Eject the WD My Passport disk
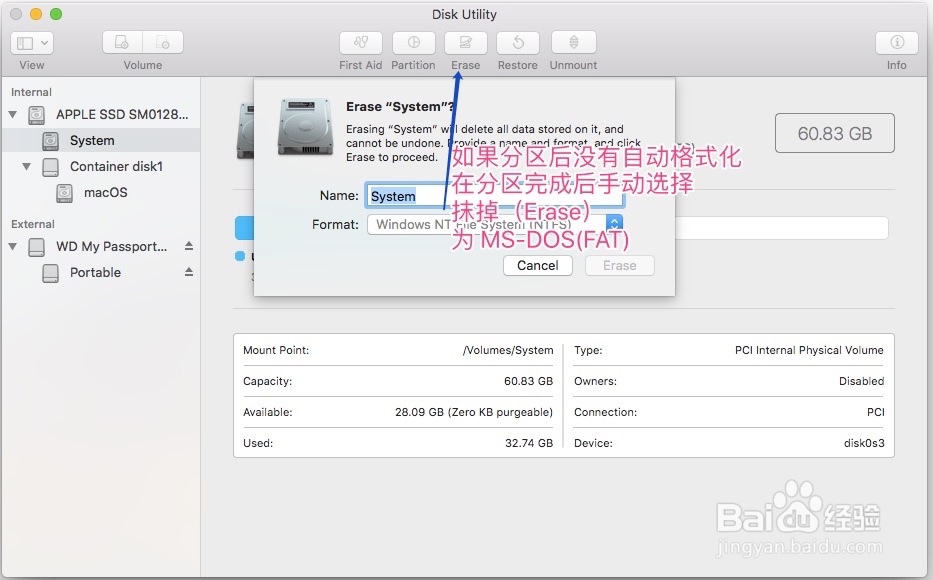The image size is (933, 580). click(x=189, y=246)
